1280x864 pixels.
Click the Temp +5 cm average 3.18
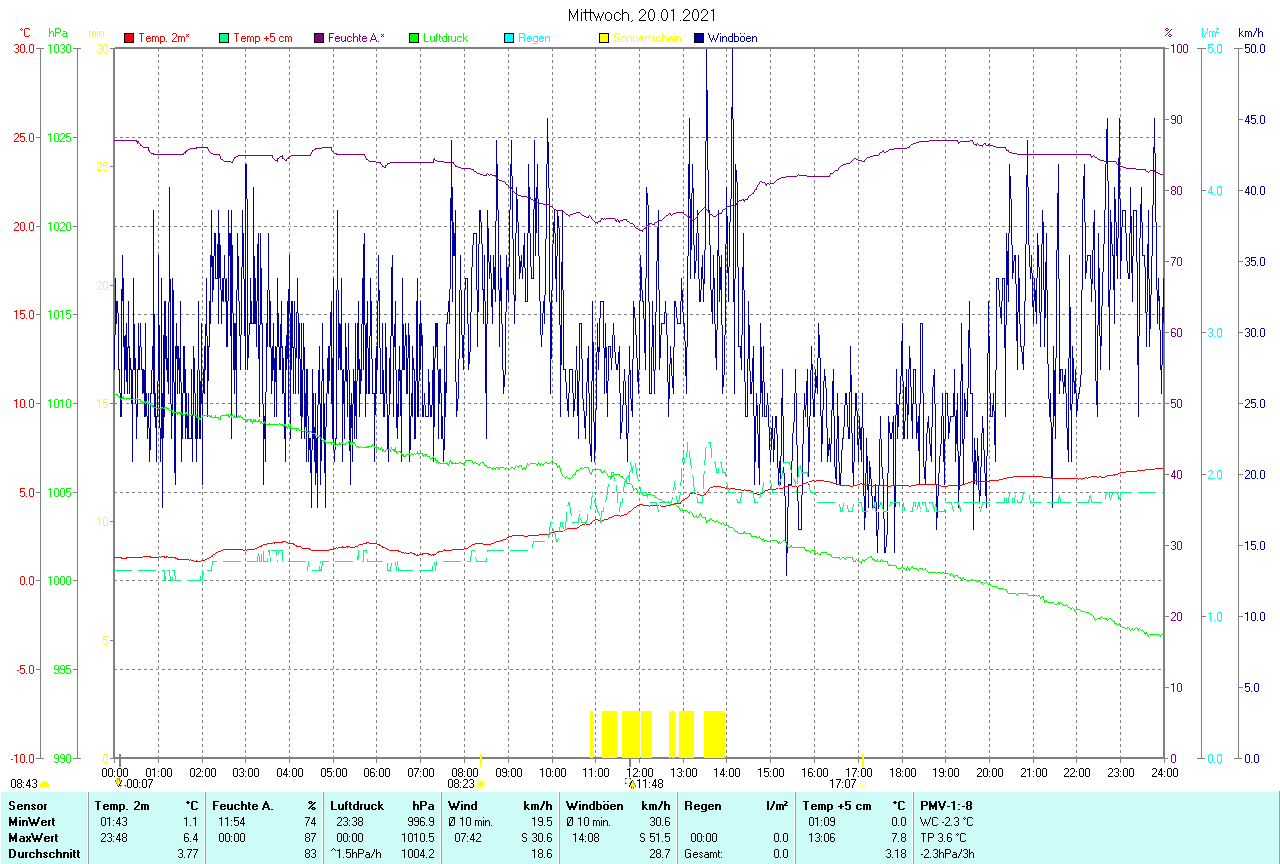(x=895, y=854)
